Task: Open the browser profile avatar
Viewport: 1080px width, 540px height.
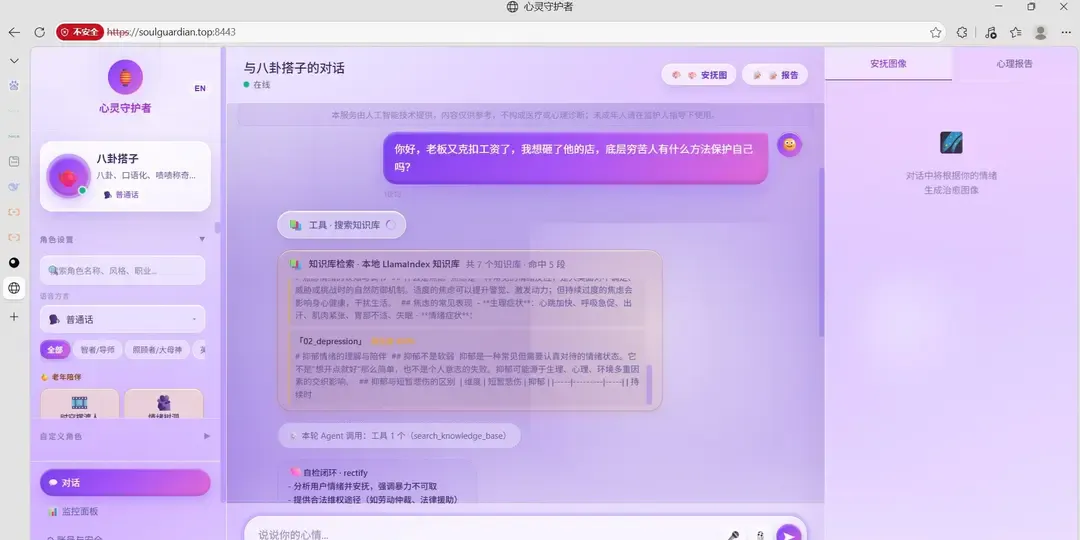Action: coord(1041,32)
